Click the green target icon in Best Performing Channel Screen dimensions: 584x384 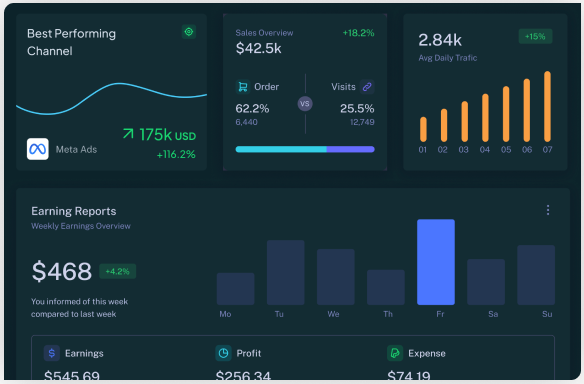pos(189,32)
